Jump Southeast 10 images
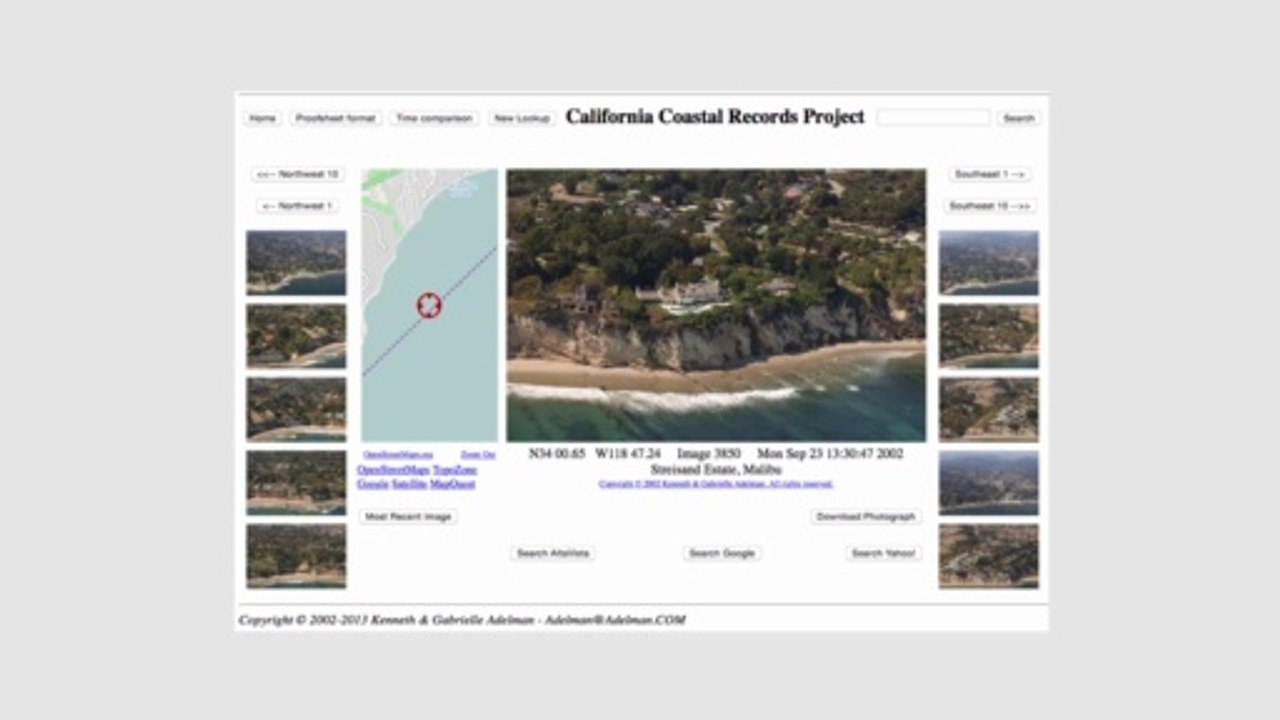The height and width of the screenshot is (720, 1280). pos(990,206)
